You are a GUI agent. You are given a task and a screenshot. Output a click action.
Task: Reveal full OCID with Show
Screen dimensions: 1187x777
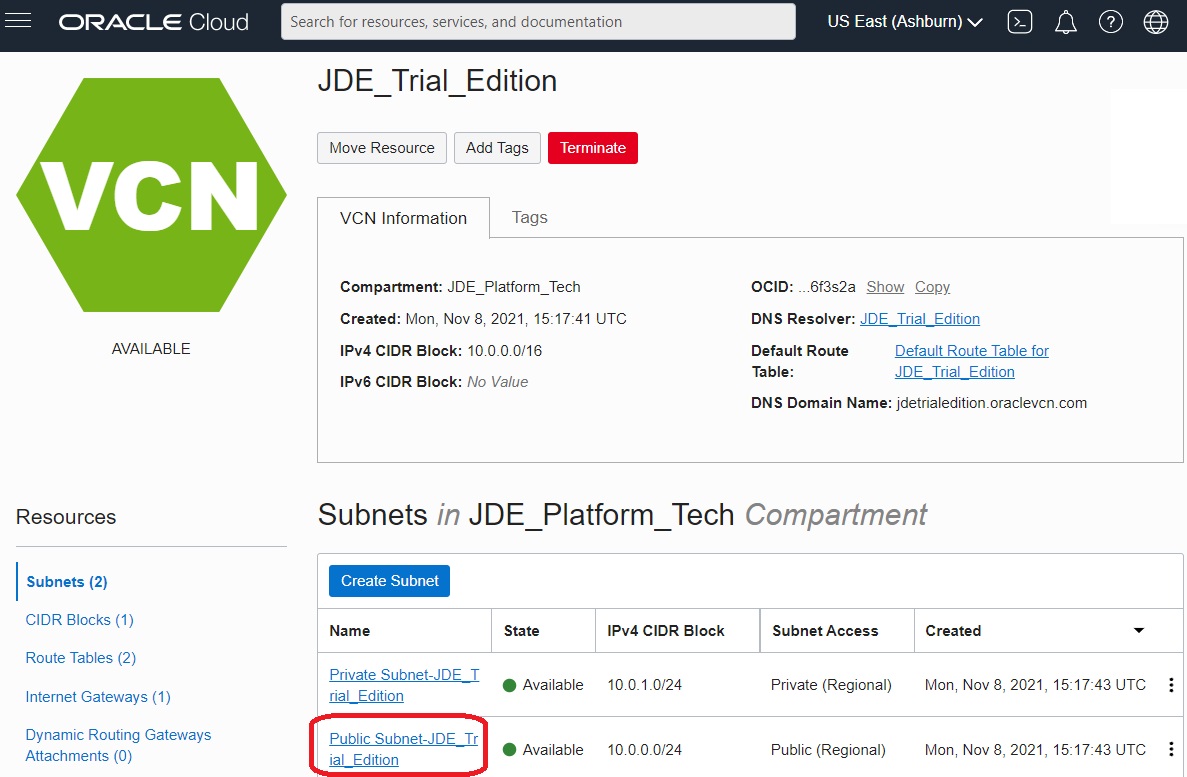coord(884,287)
